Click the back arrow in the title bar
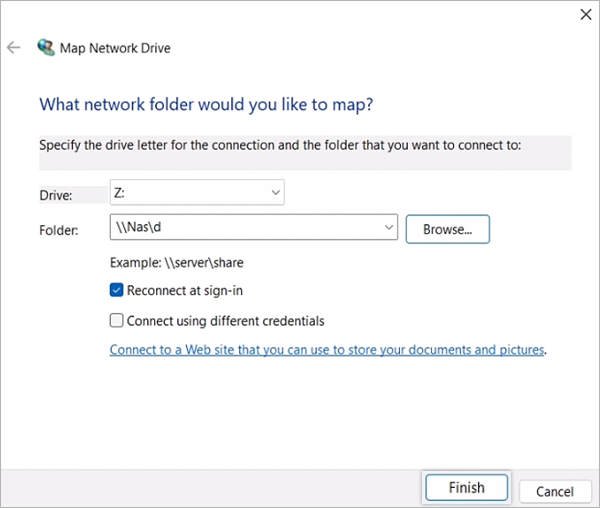600x508 pixels. [x=14, y=47]
